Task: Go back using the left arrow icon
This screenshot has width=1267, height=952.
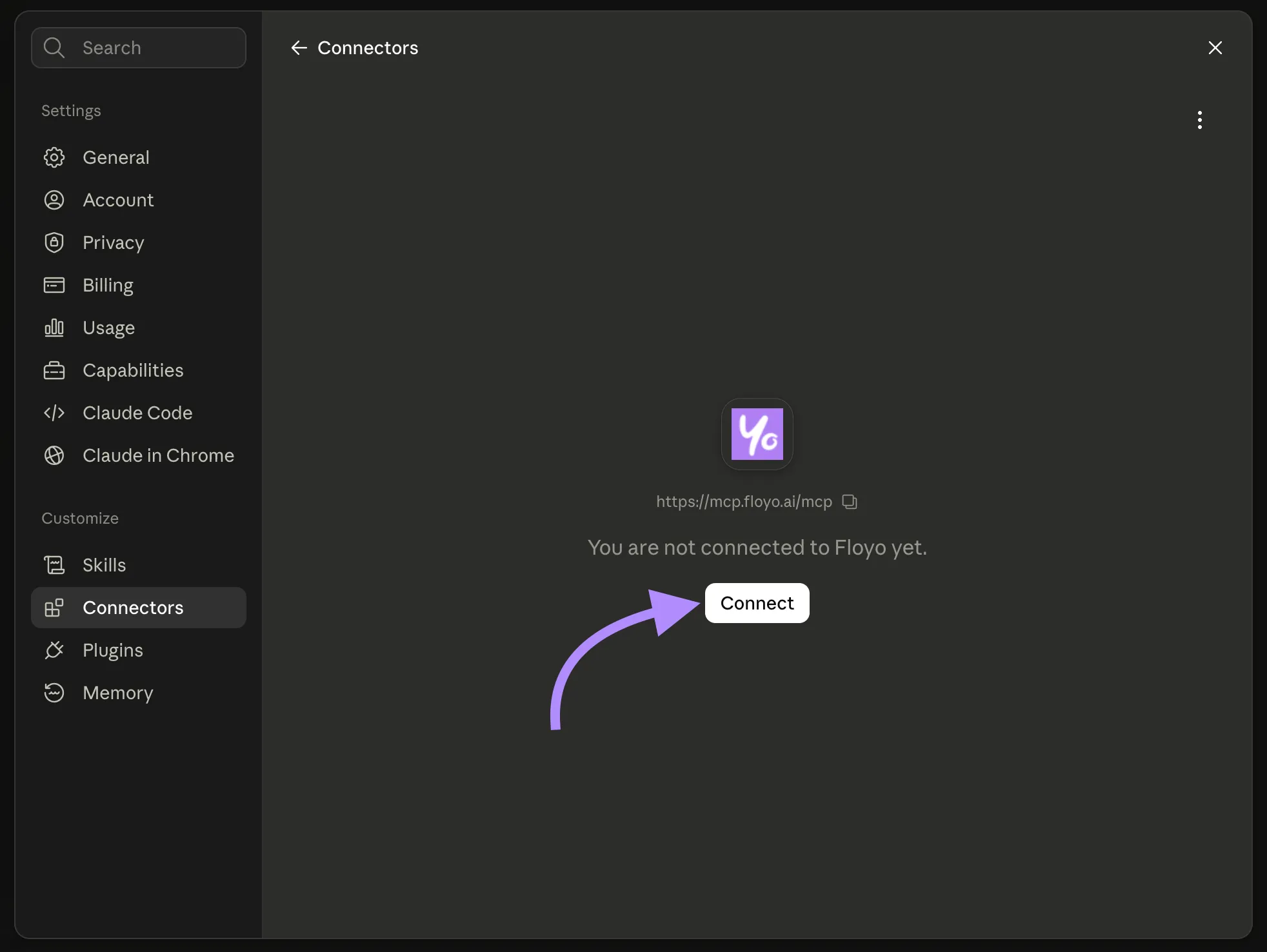Action: pos(299,48)
